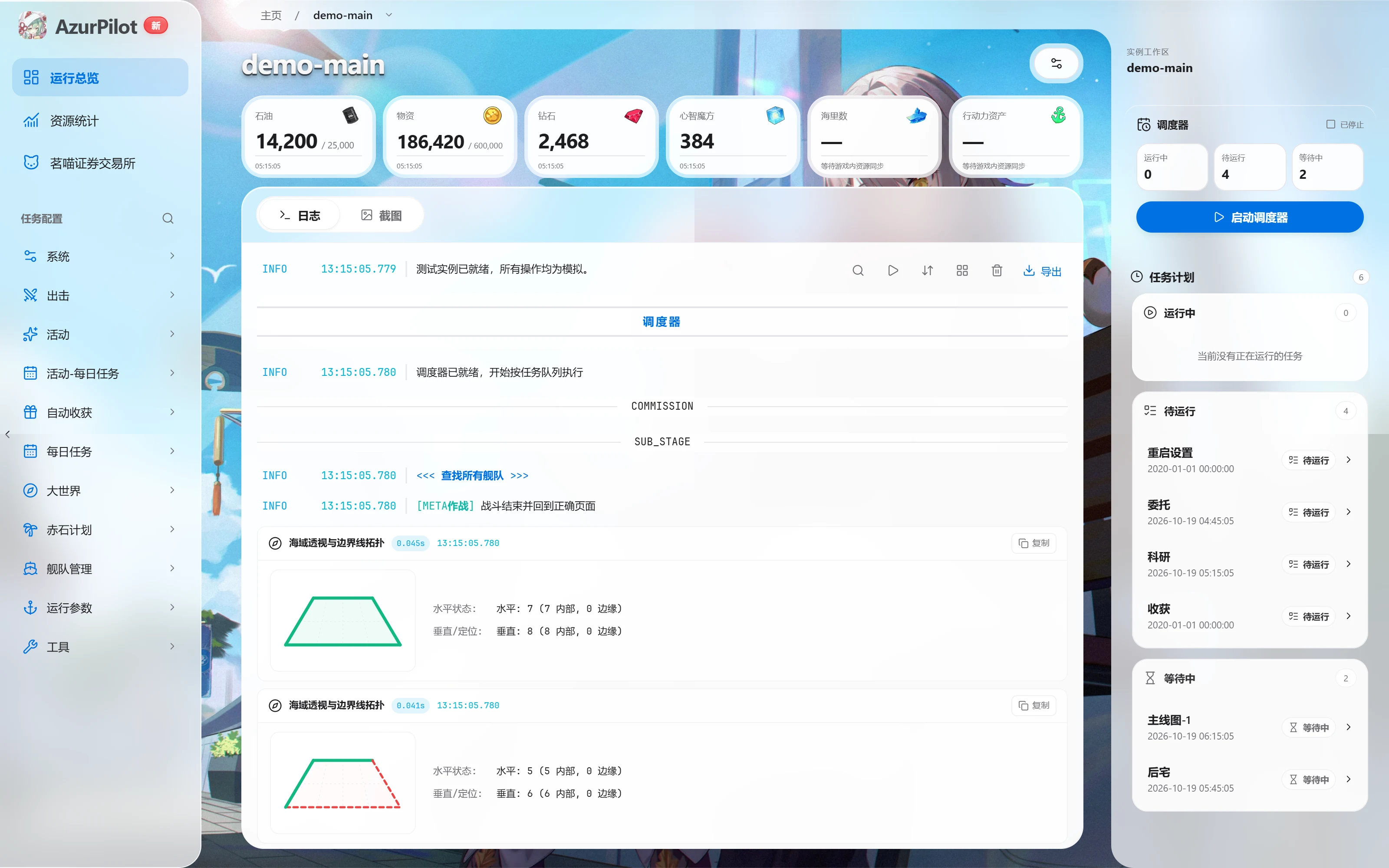Toggle the 已停止 scheduler checkbox
Image resolution: width=1389 pixels, height=868 pixels.
[1330, 124]
